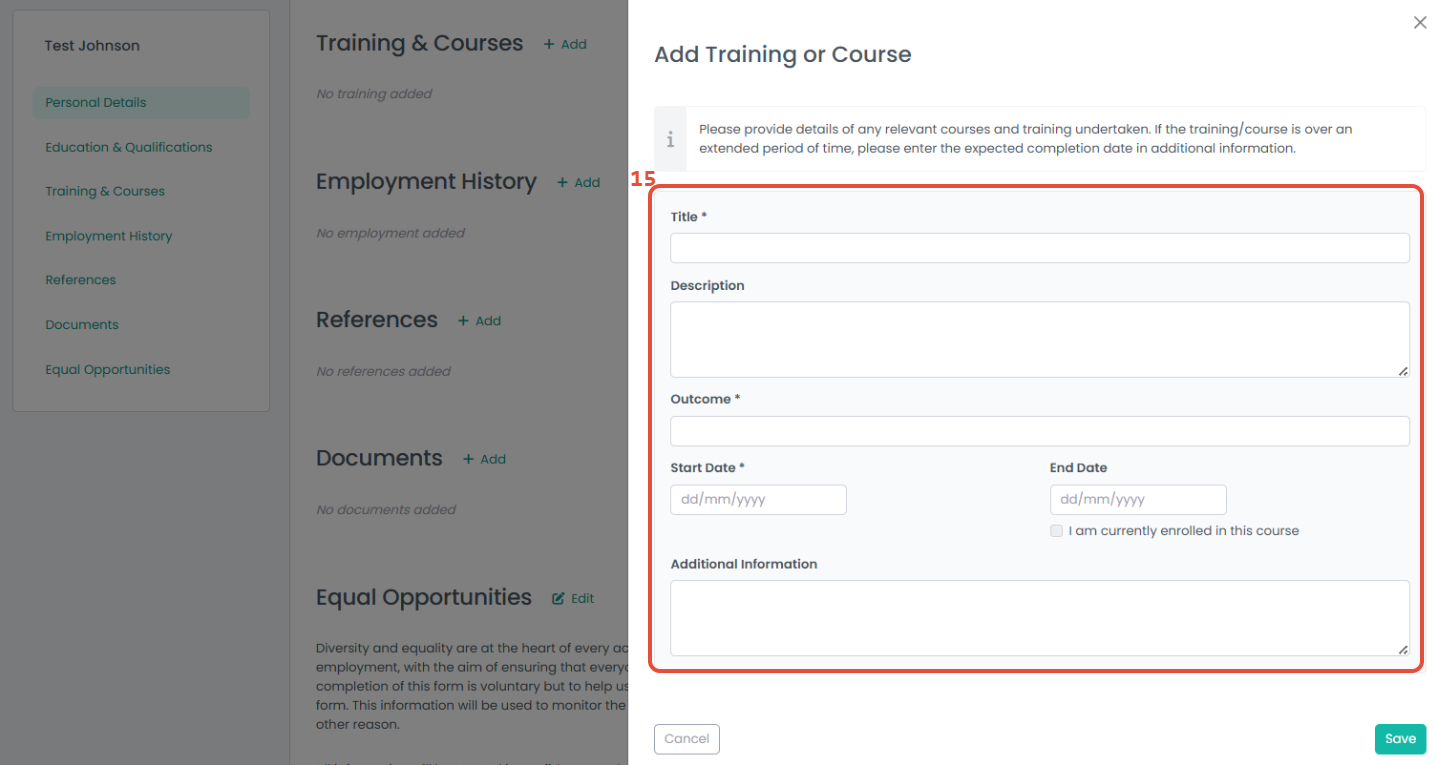The height and width of the screenshot is (765, 1437).
Task: Cancel adding the training course
Action: click(x=687, y=739)
